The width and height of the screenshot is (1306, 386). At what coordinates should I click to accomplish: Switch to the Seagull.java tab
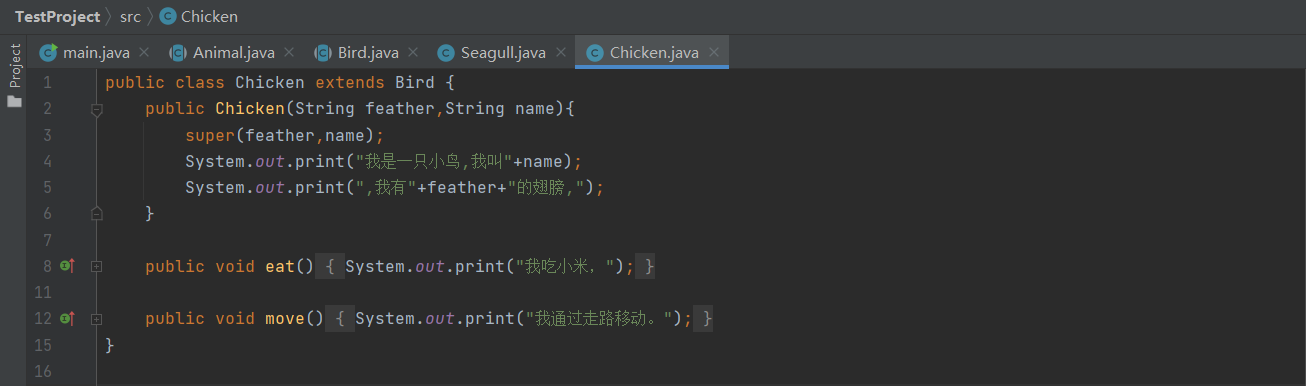503,52
